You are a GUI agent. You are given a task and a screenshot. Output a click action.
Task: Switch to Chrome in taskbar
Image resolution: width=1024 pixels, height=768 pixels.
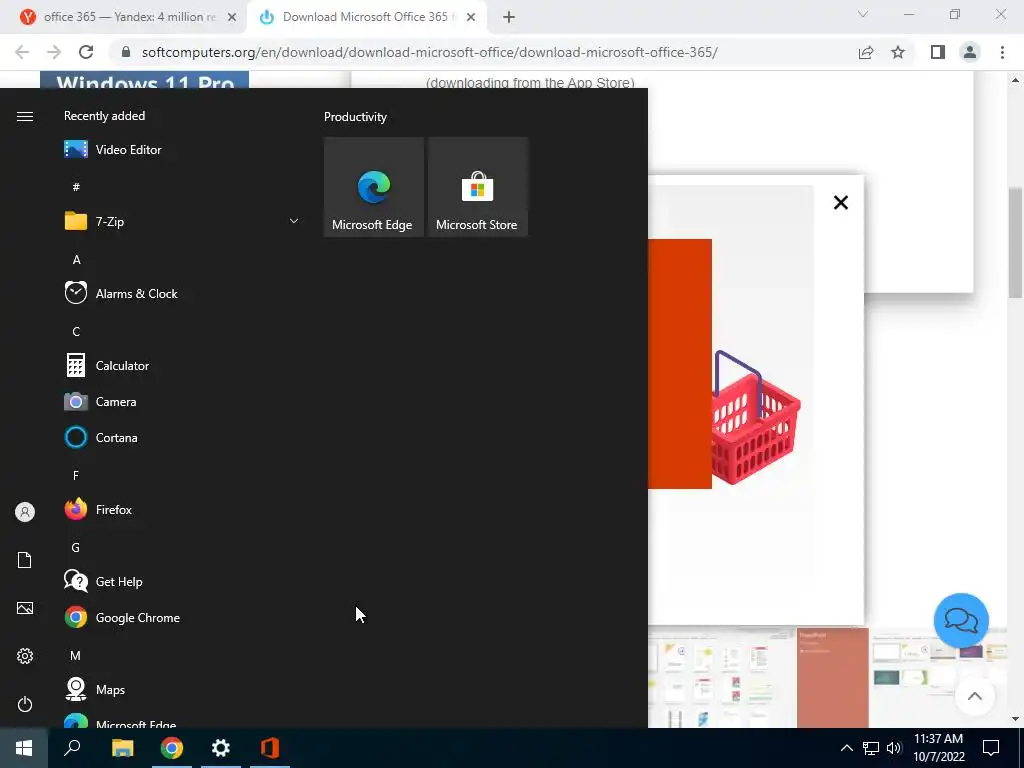172,748
